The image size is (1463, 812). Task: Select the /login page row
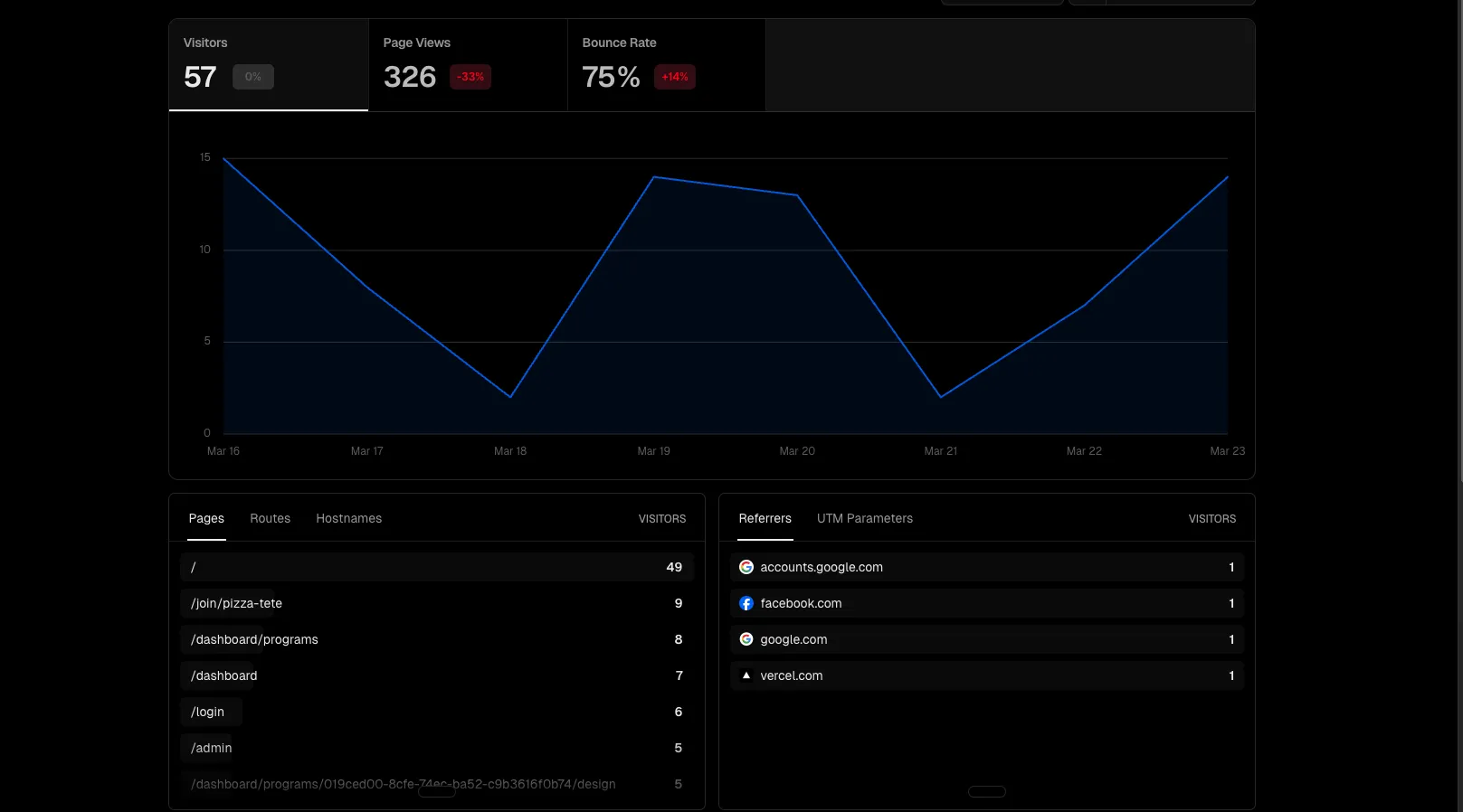click(x=437, y=712)
